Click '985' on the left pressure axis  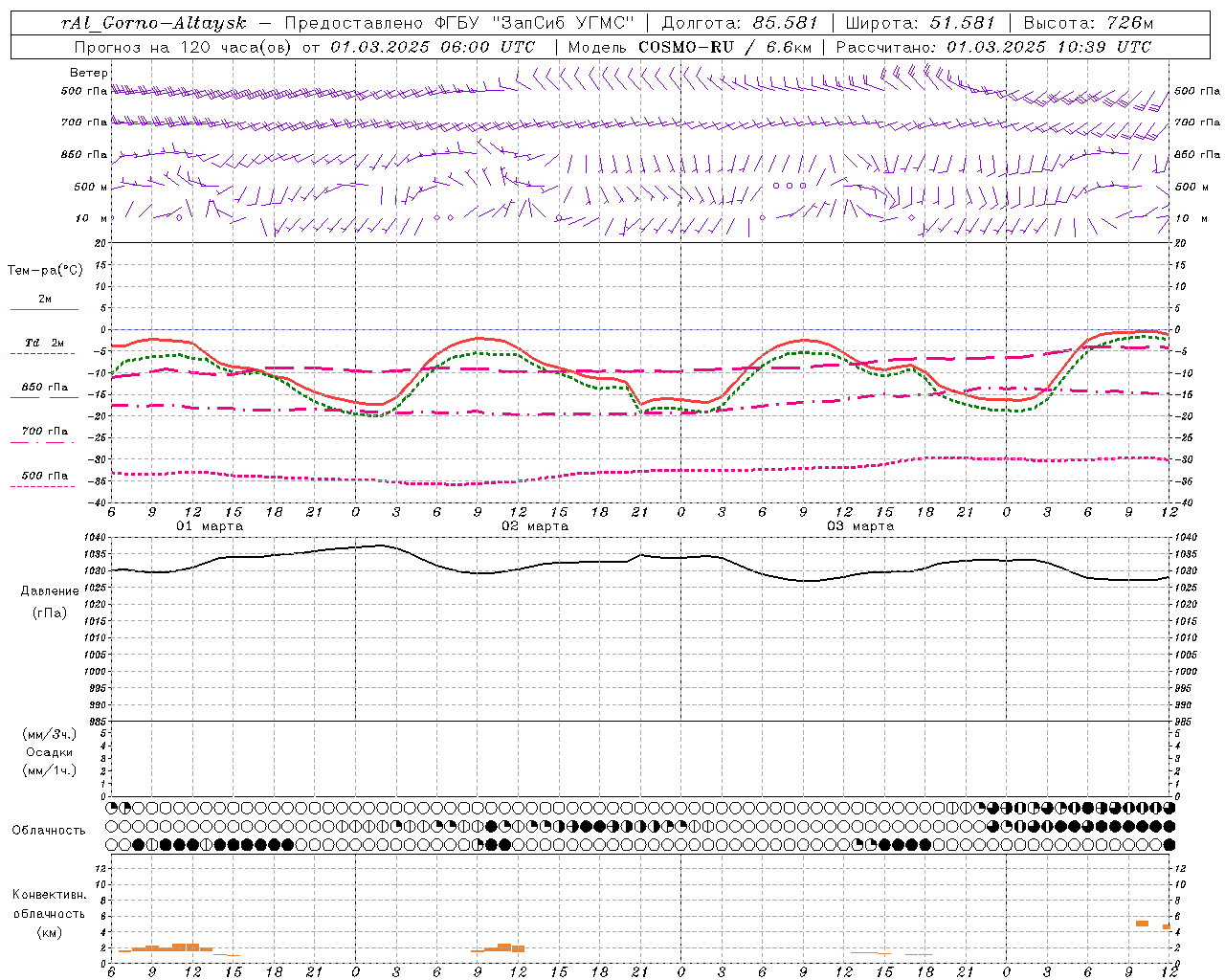click(x=99, y=722)
